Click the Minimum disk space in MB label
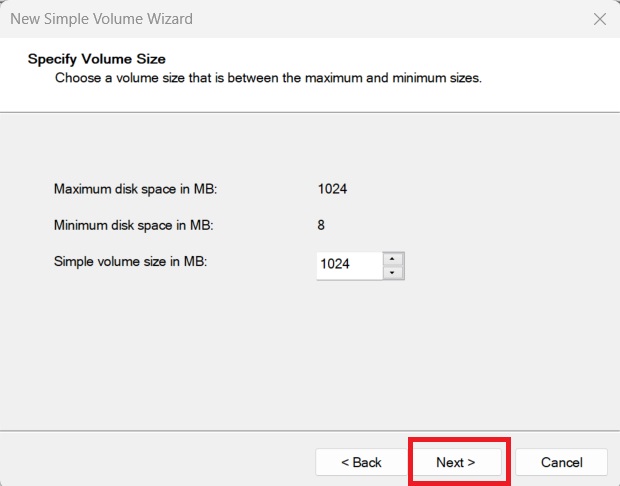The height and width of the screenshot is (486, 620). (x=134, y=225)
